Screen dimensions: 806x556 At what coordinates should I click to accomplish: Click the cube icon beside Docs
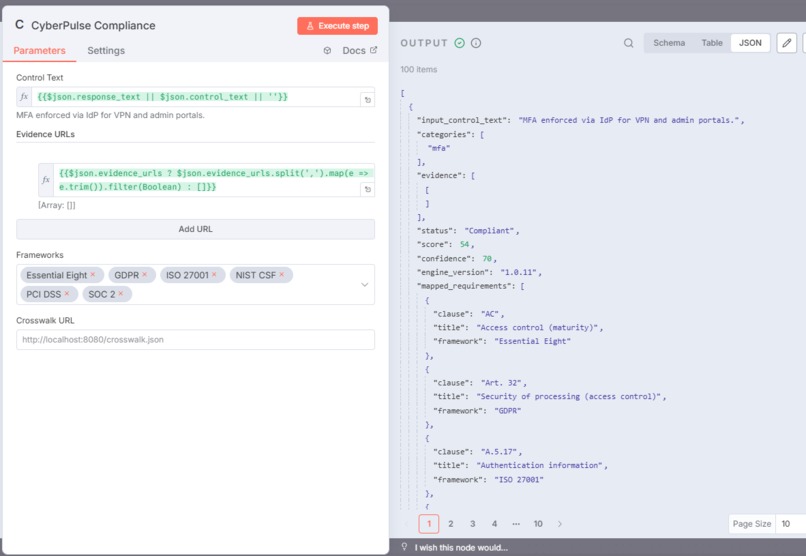point(327,50)
